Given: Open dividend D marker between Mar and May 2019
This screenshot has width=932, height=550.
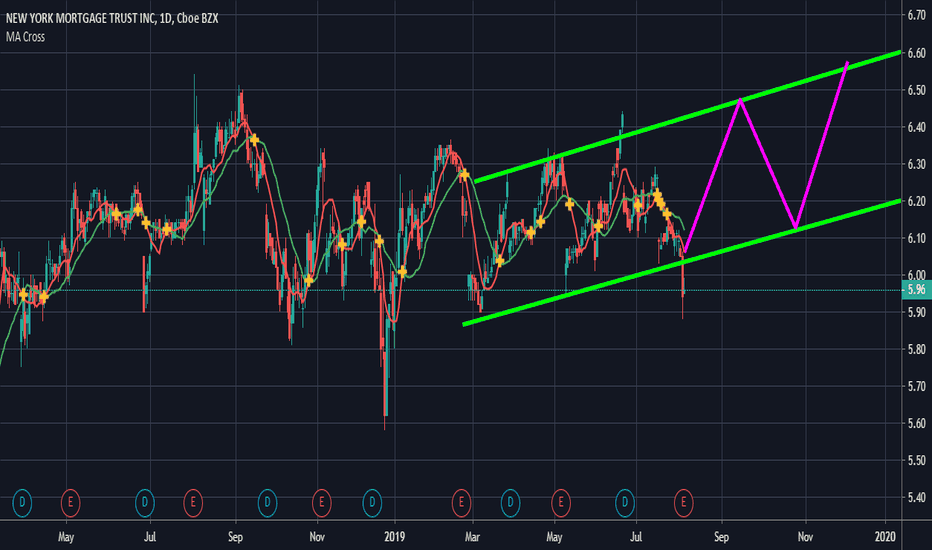Looking at the screenshot, I should [x=510, y=503].
